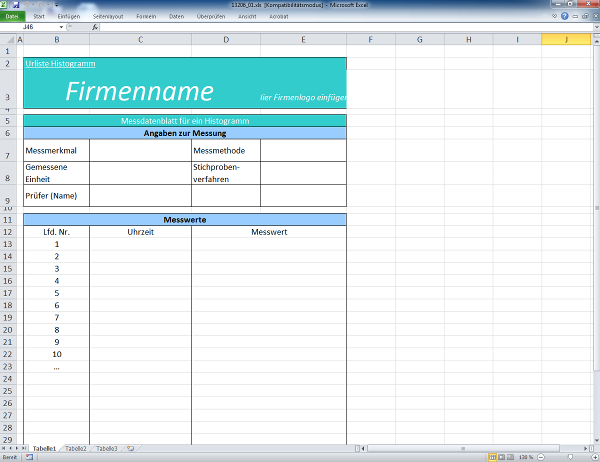The width and height of the screenshot is (600, 462).
Task: Click the Firmenname title cell
Action: pyautogui.click(x=140, y=92)
